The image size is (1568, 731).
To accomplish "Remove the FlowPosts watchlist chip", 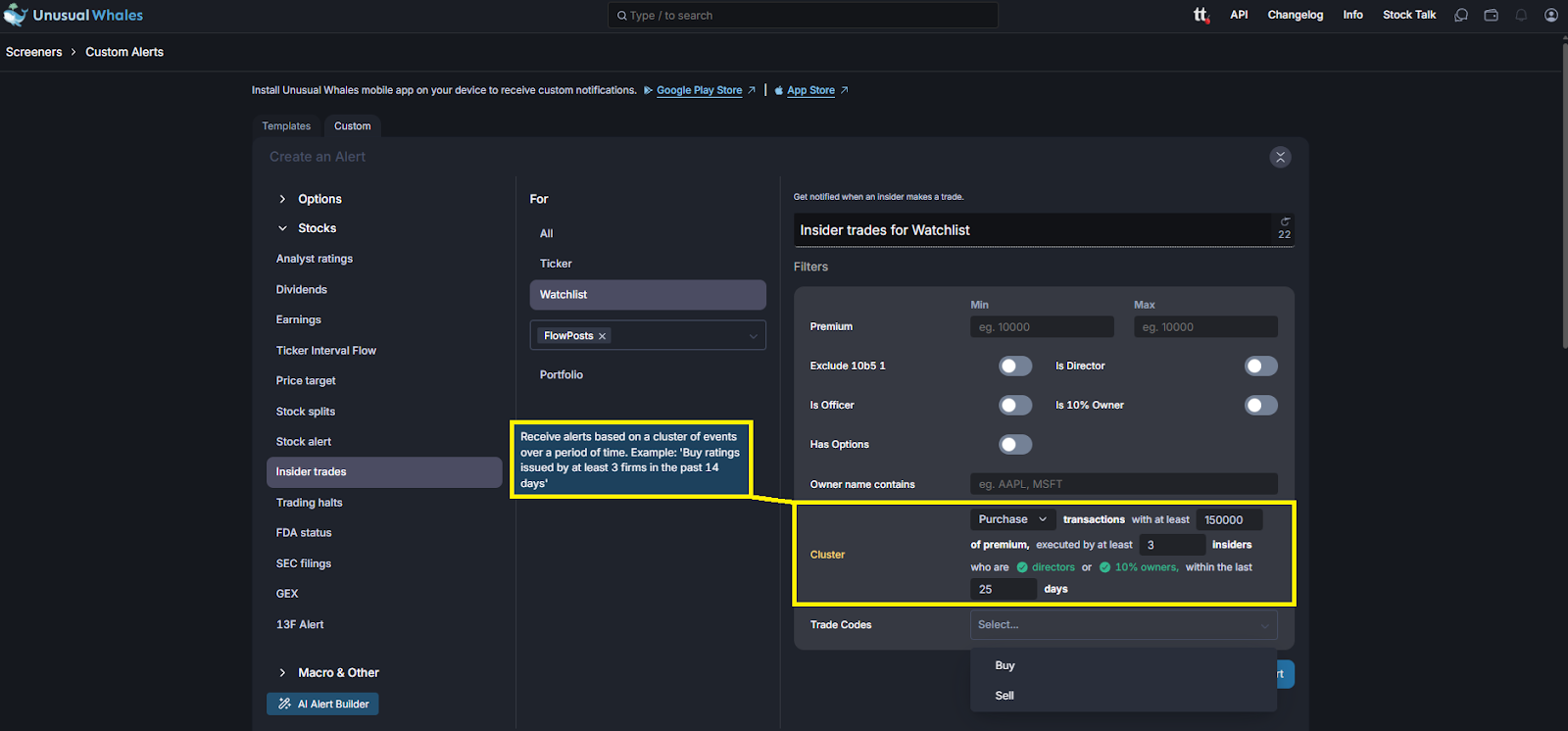I will click(x=603, y=336).
